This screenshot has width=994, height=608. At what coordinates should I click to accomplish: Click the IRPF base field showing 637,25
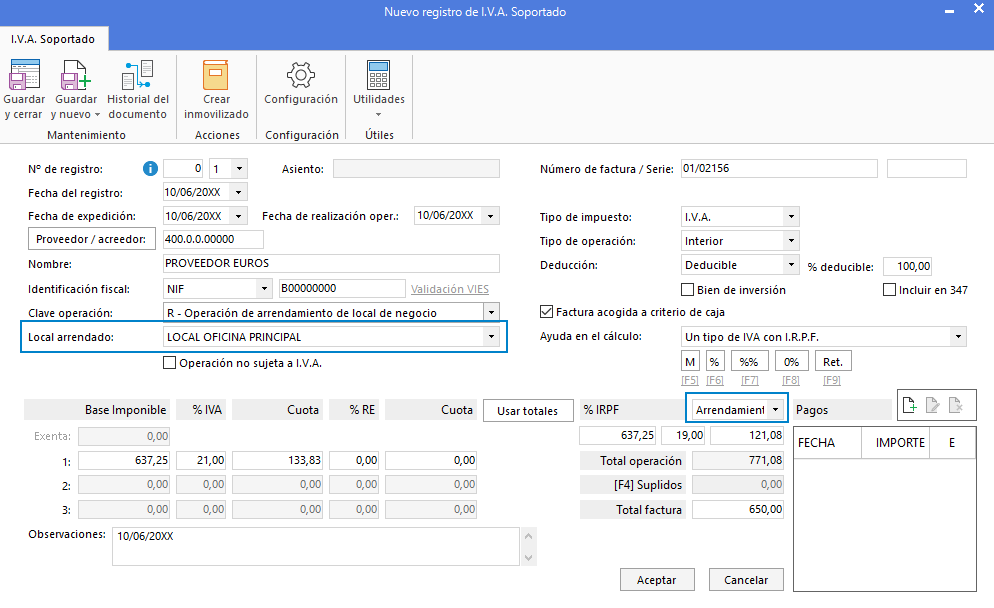(x=618, y=436)
